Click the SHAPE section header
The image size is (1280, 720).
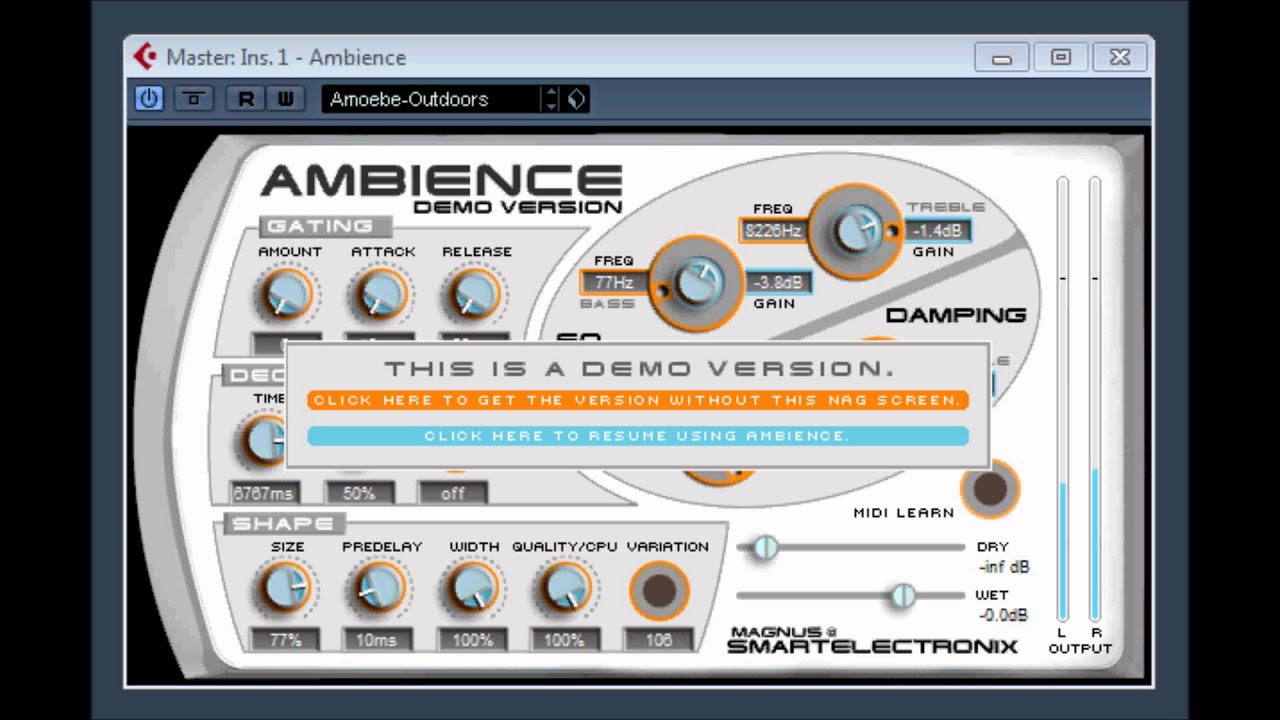tap(283, 523)
